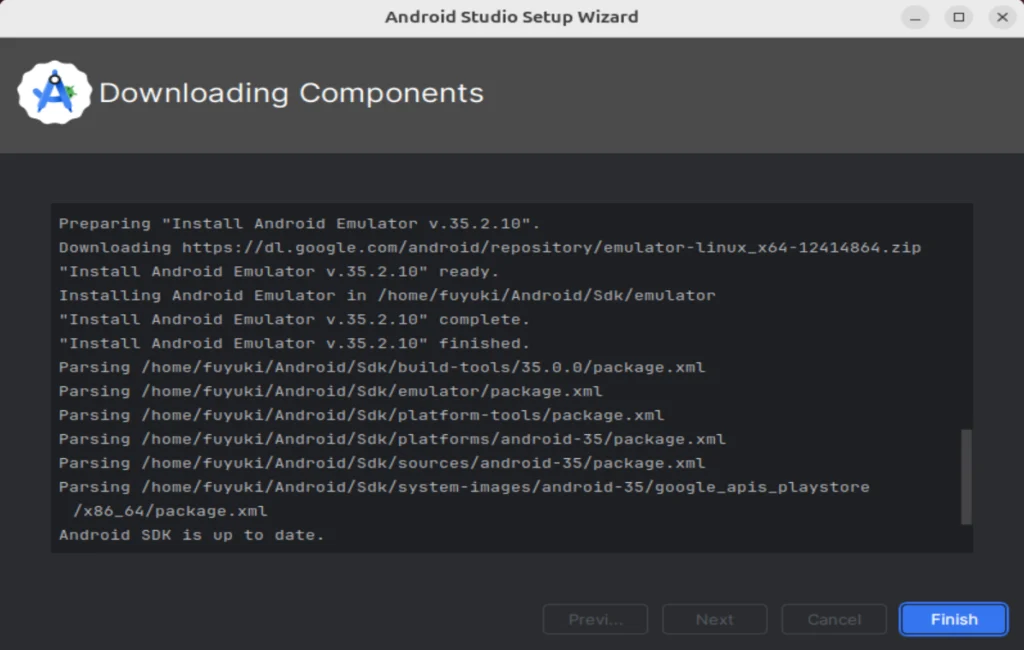Click the Parsing build-tools/35.0.0 package.xml line
Screen dimensions: 1024x650
pyautogui.click(x=382, y=367)
